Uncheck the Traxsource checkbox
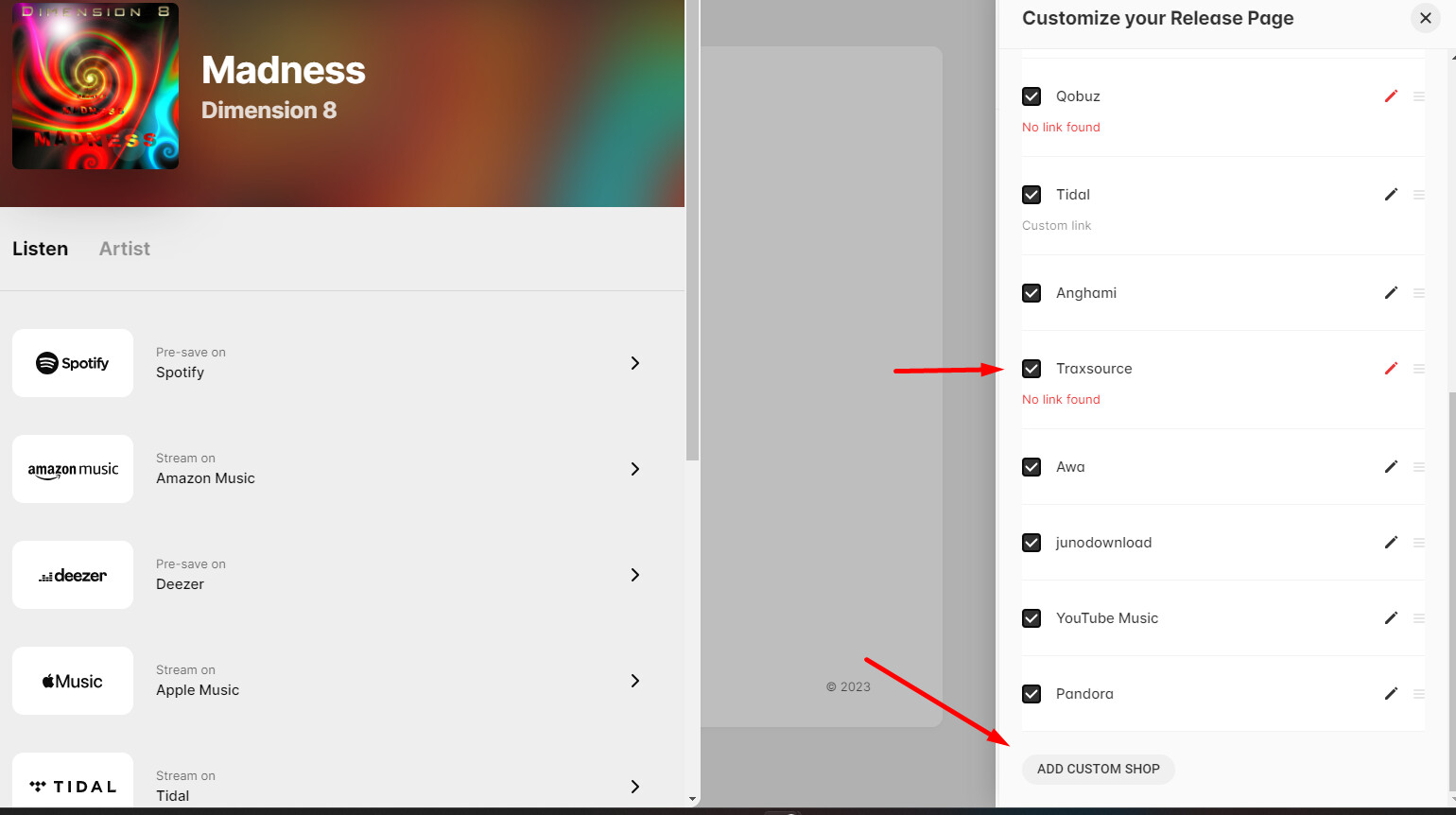1456x815 pixels. (1031, 369)
